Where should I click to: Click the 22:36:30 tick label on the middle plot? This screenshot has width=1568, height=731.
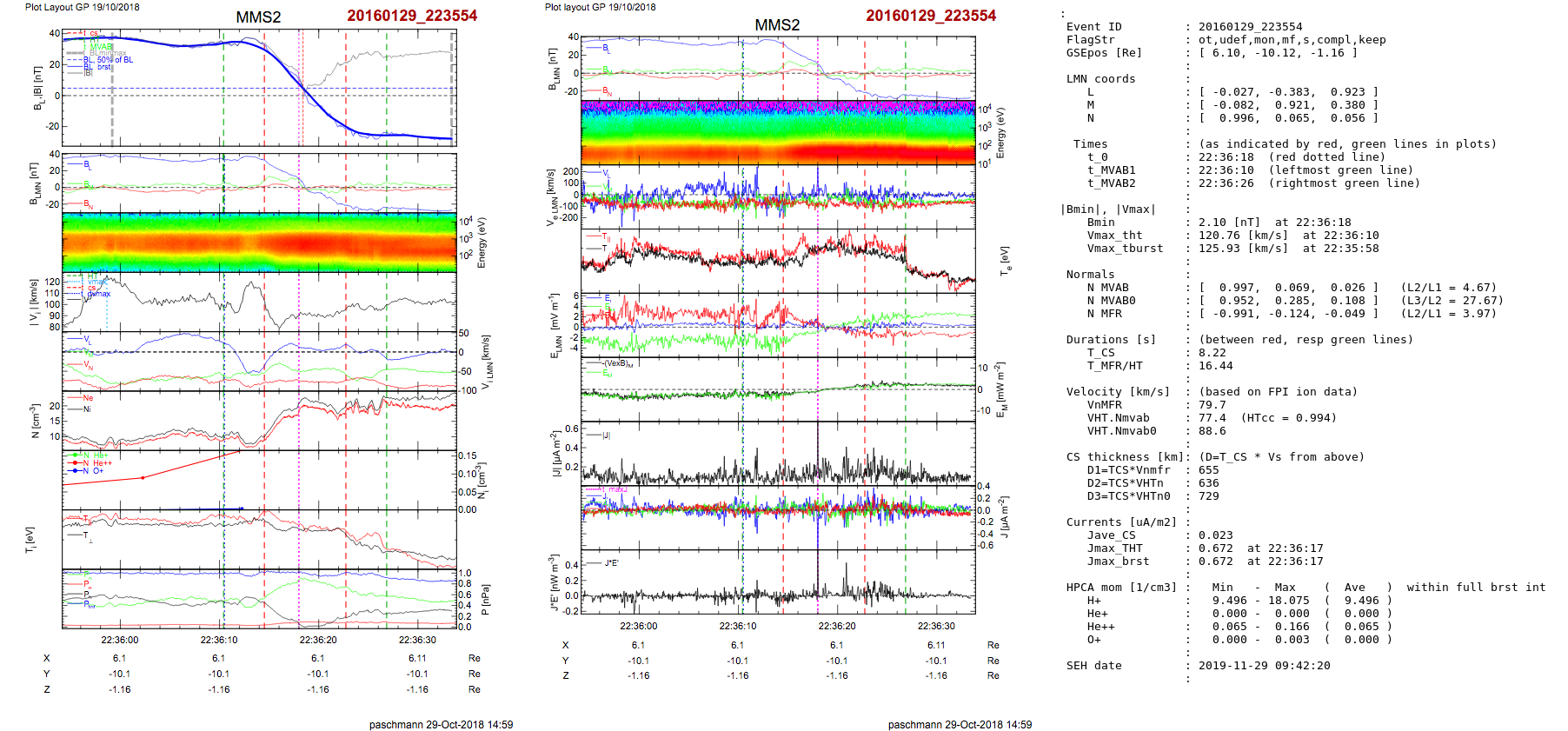pos(936,626)
